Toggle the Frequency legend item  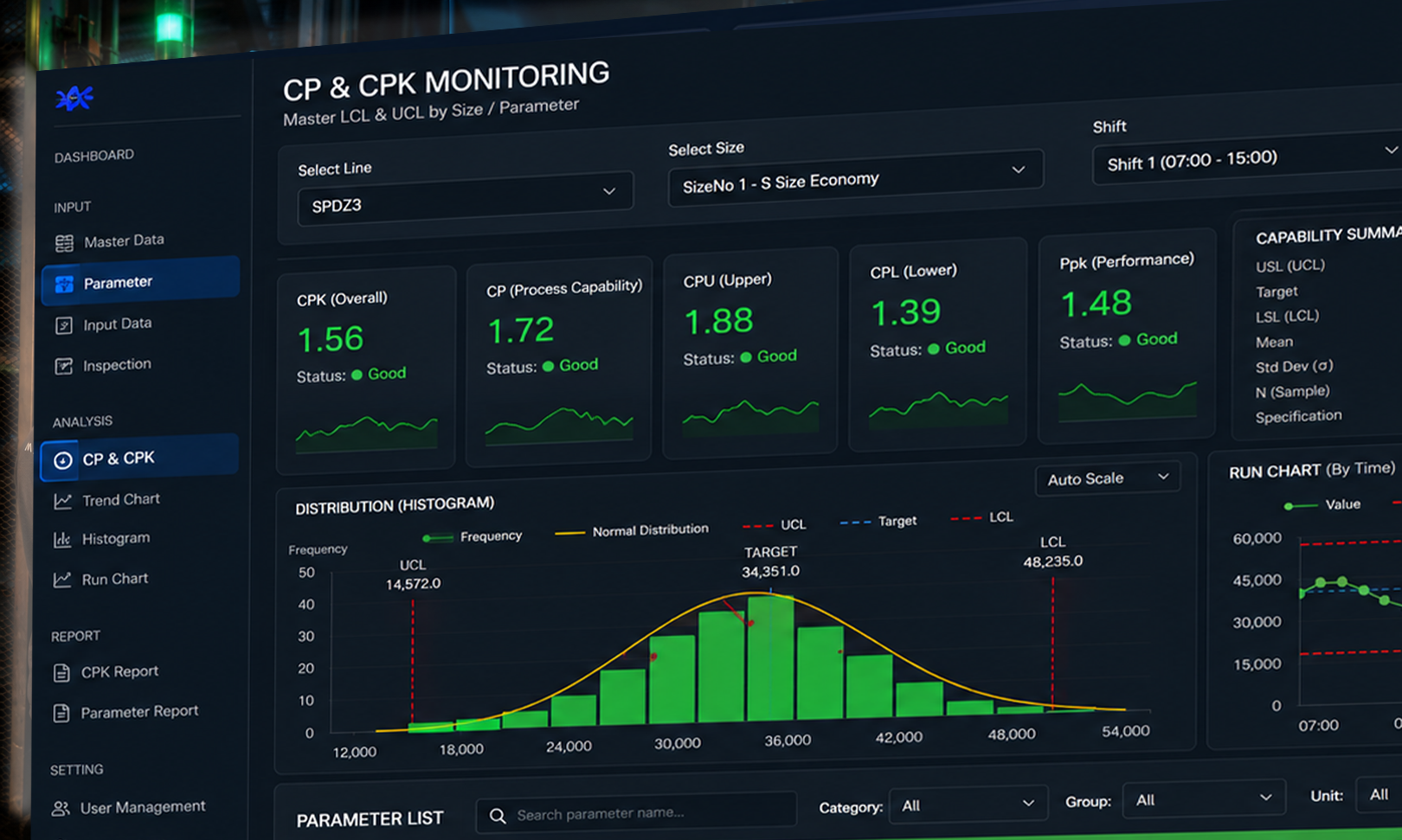point(473,537)
